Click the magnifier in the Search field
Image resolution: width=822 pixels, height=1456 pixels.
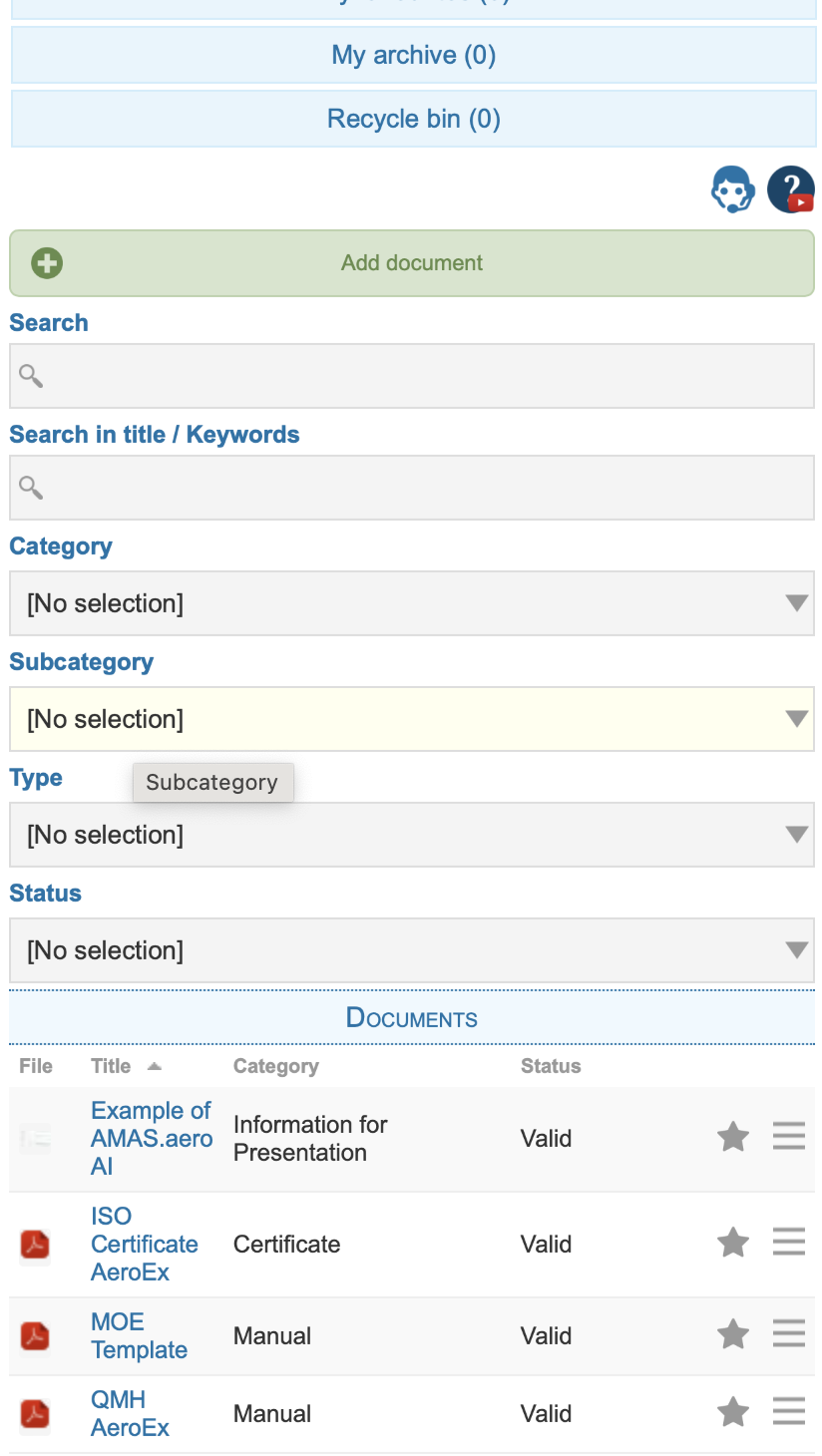tap(30, 376)
